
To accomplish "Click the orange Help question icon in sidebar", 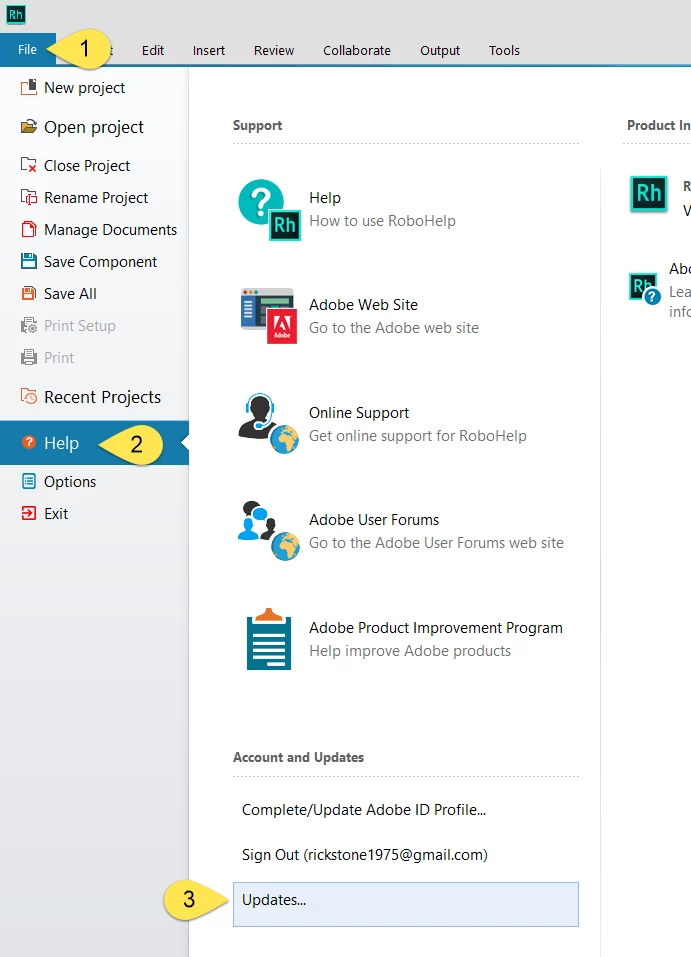I will tap(29, 442).
